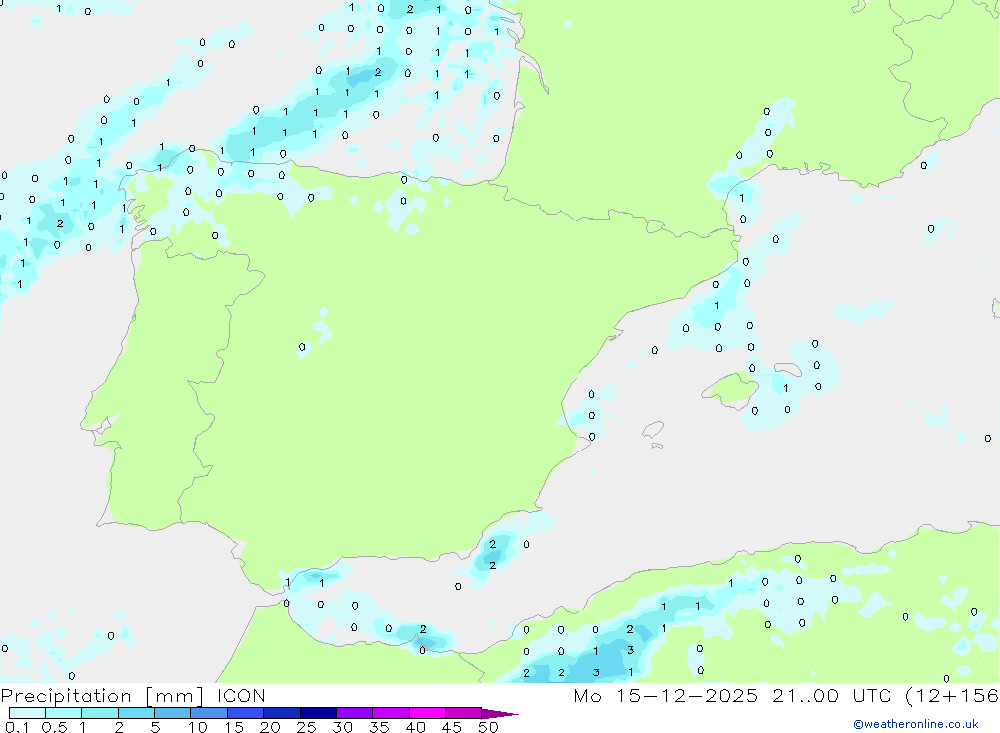The width and height of the screenshot is (1000, 733).
Task: Click the '0.5' legend scale label
Action: pos(54,727)
